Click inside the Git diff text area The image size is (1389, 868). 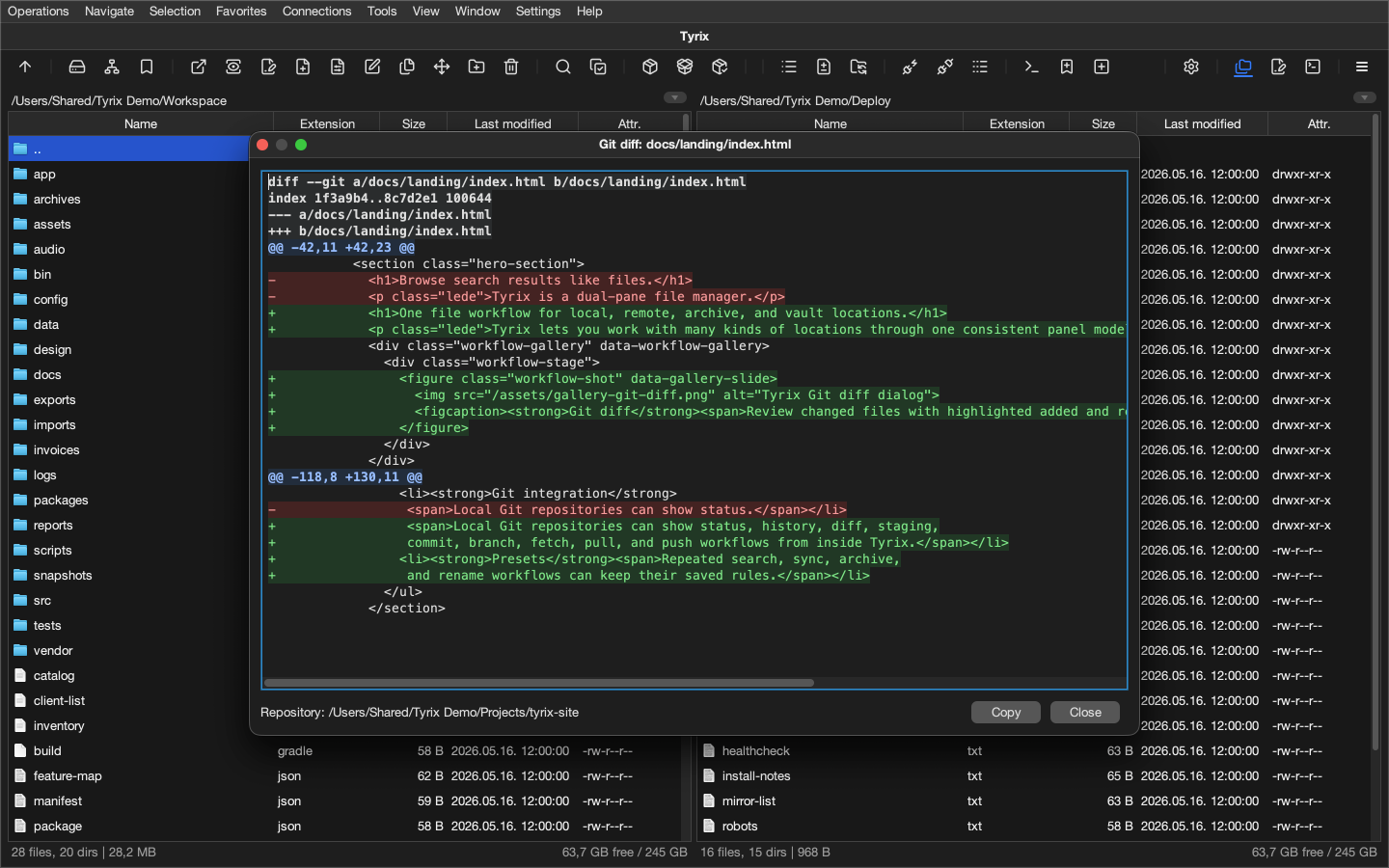tap(694, 429)
